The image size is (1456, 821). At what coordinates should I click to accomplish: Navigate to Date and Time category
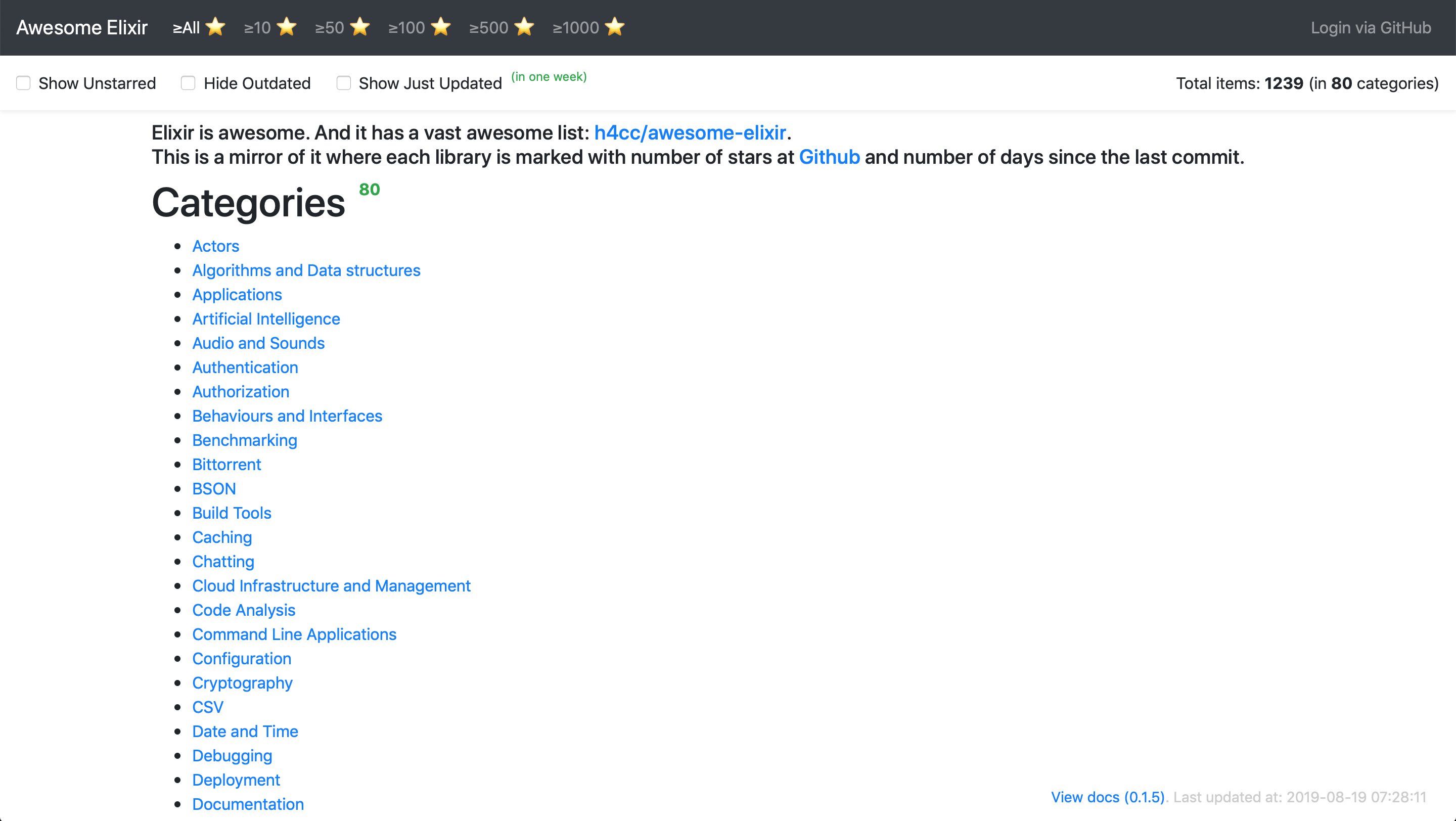[x=245, y=732]
